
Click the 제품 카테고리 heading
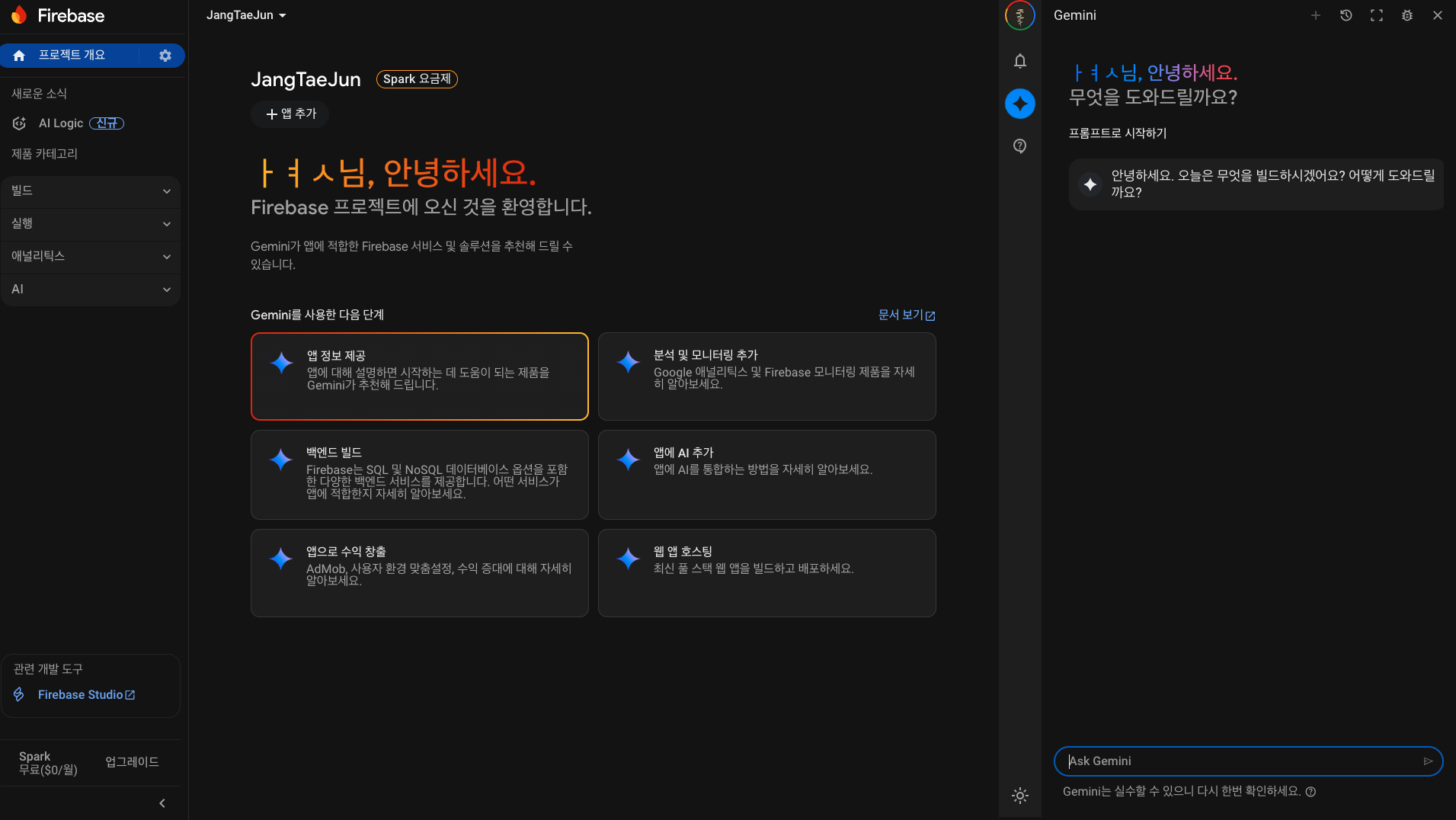coord(45,154)
